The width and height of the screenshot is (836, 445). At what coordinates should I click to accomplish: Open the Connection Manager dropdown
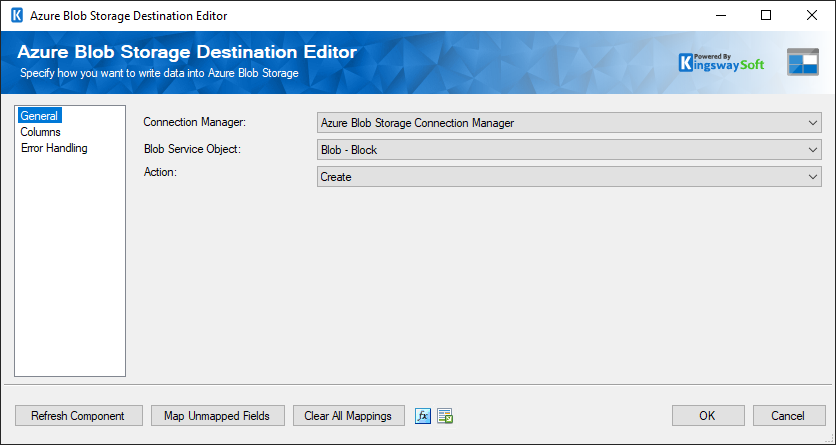[x=569, y=123]
